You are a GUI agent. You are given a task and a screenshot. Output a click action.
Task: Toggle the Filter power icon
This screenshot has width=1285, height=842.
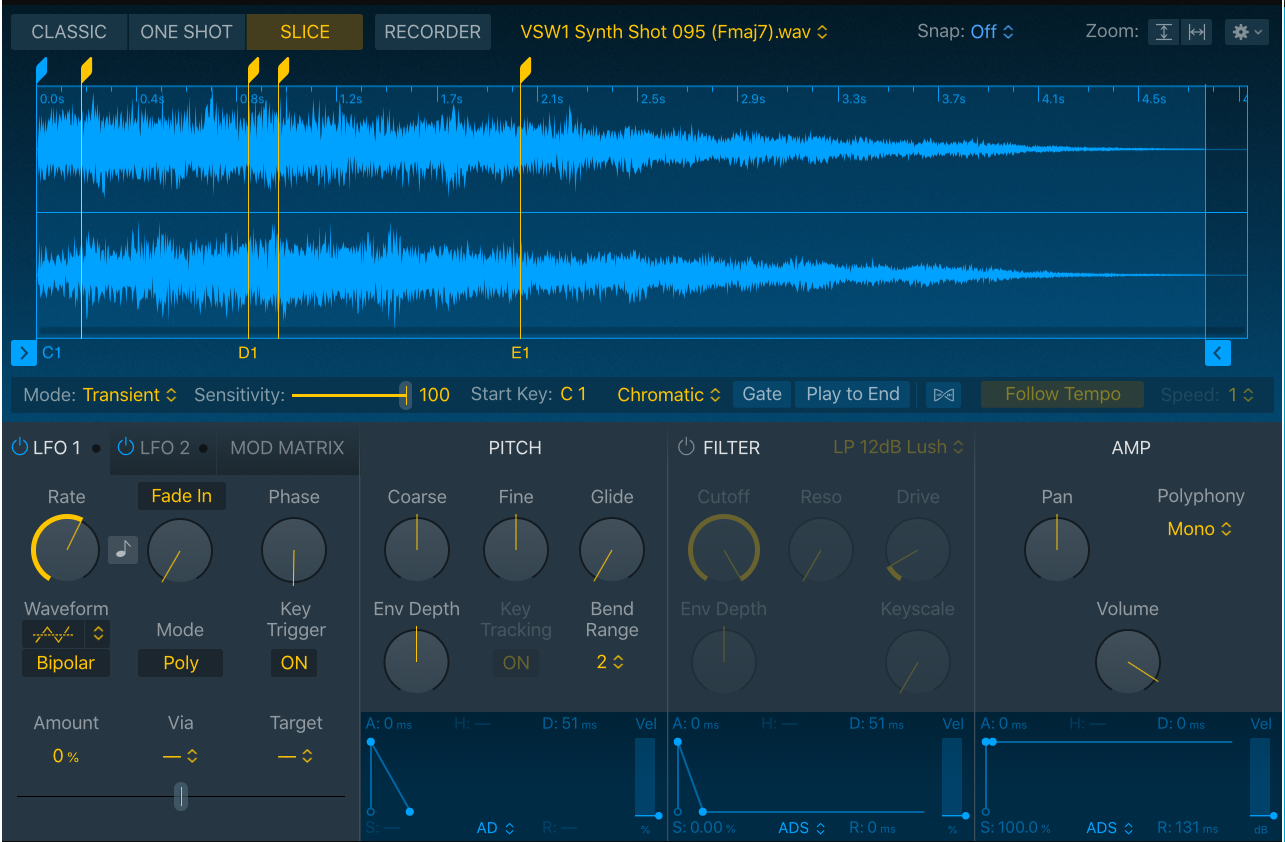point(686,448)
